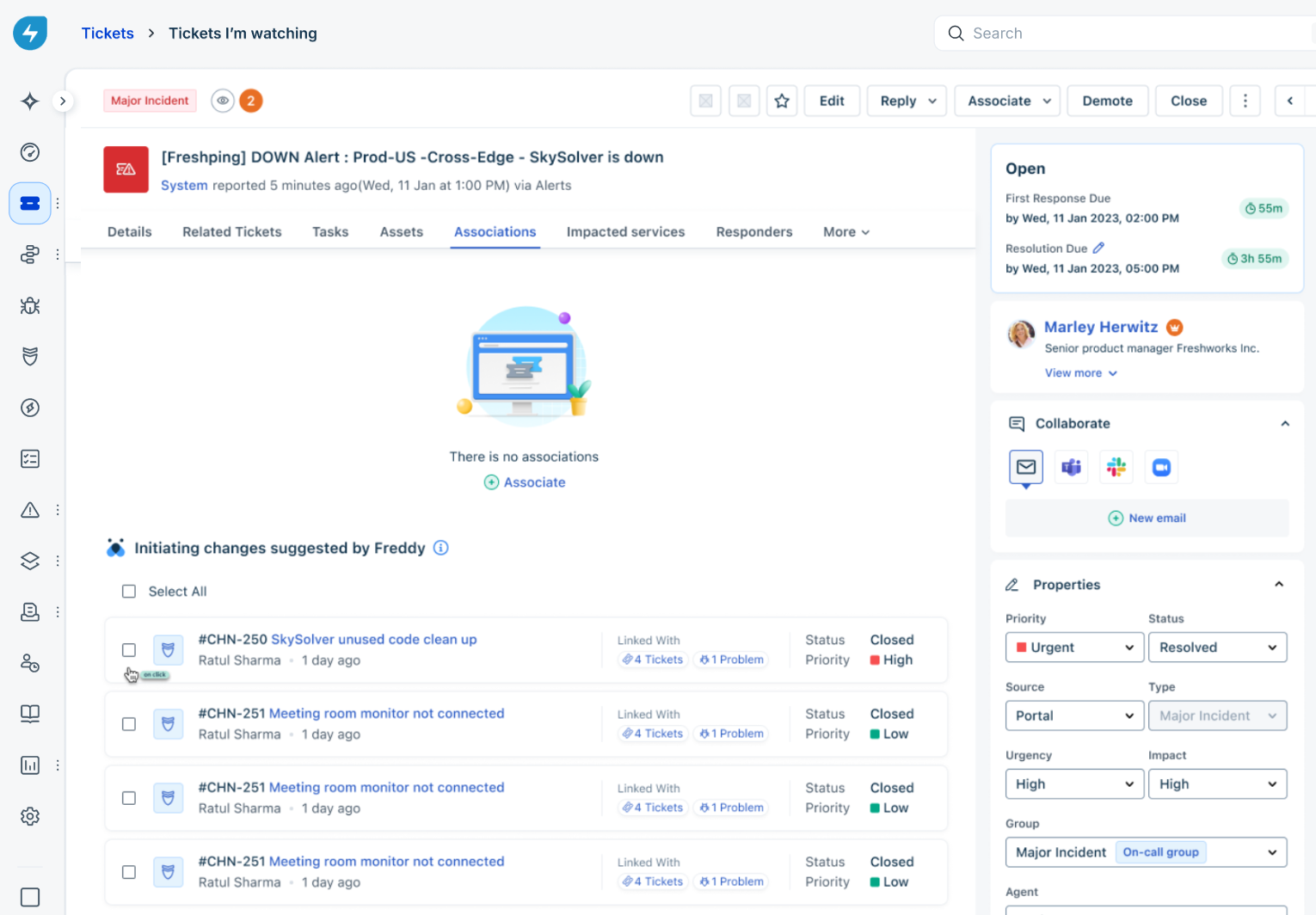Click the Edit button
Screen dimensions: 1316x915
(x=832, y=101)
